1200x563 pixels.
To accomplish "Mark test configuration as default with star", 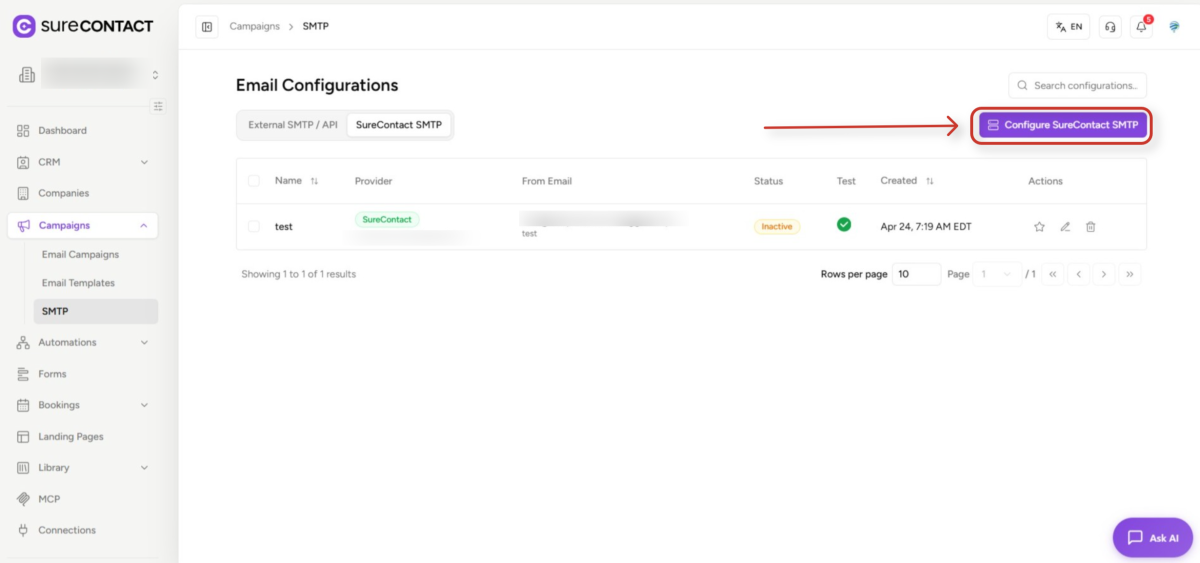I will (1039, 227).
